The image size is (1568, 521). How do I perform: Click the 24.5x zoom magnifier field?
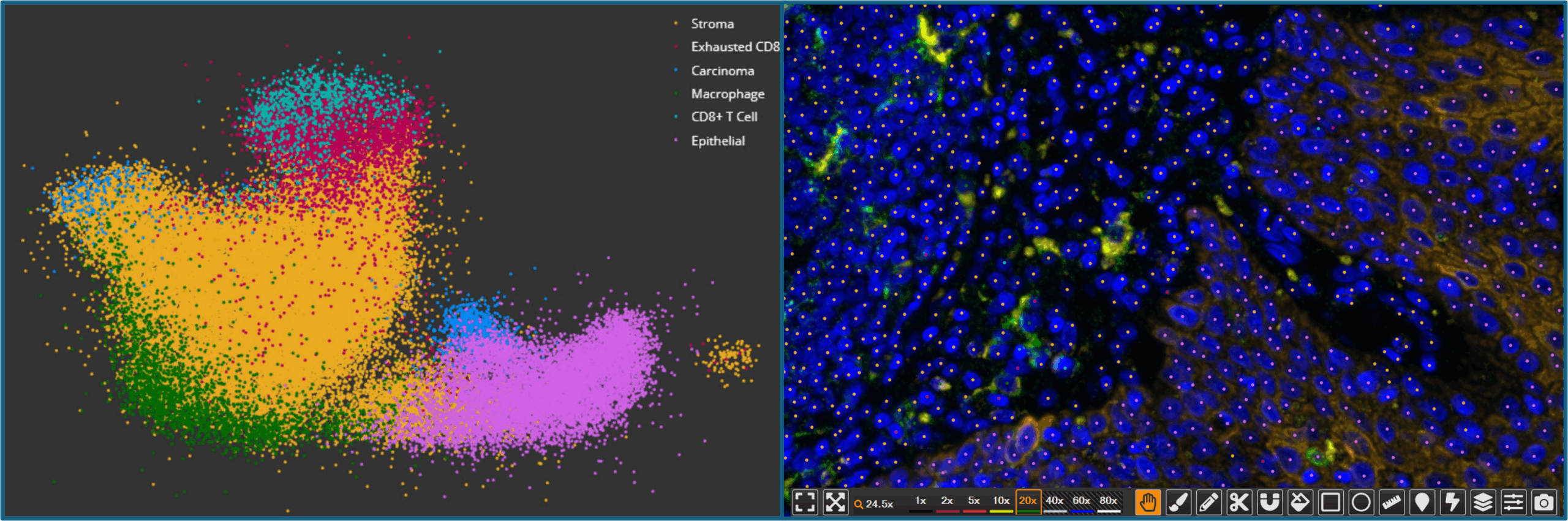875,504
